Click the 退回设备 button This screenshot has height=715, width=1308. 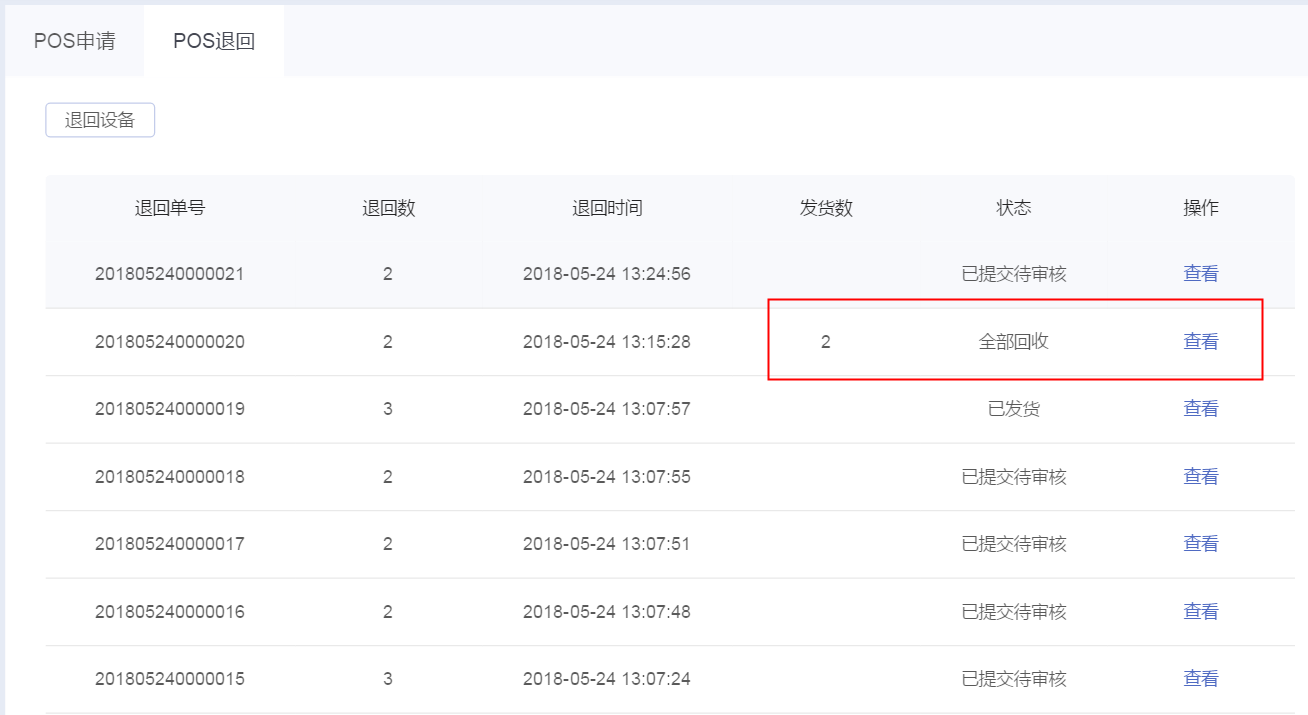click(100, 120)
